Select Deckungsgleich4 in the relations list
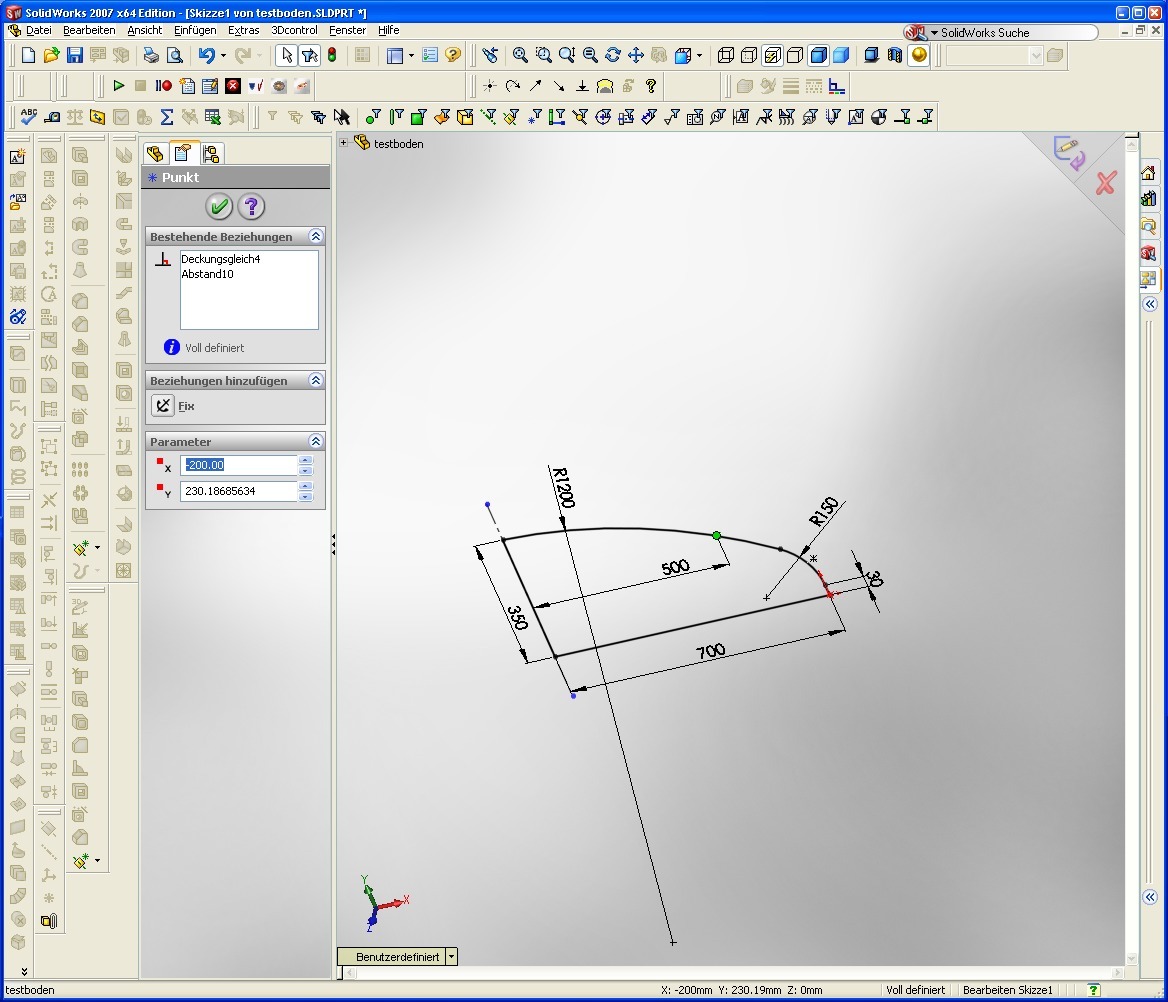The height and width of the screenshot is (1002, 1168). click(220, 259)
